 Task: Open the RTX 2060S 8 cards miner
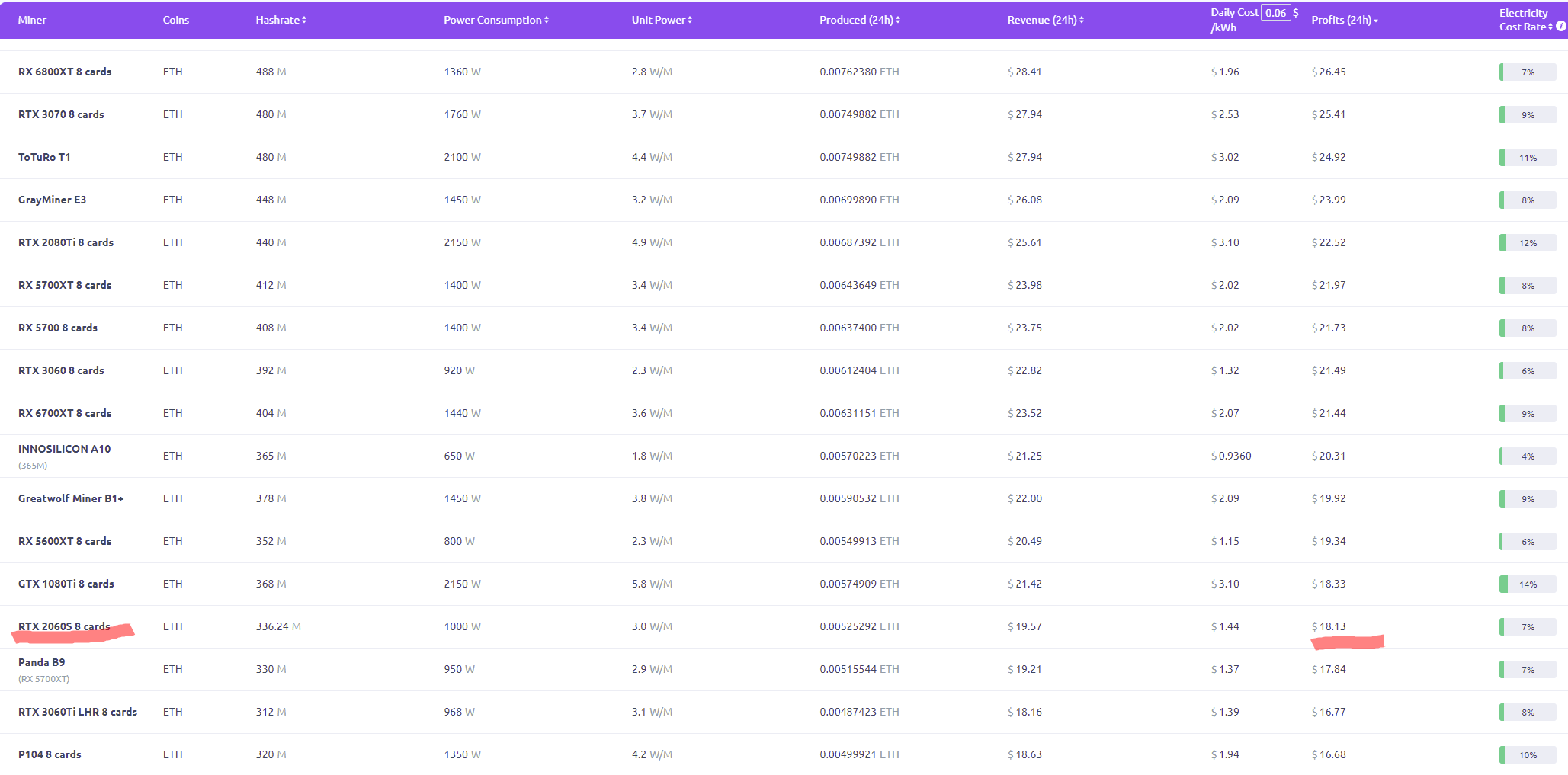click(x=64, y=626)
